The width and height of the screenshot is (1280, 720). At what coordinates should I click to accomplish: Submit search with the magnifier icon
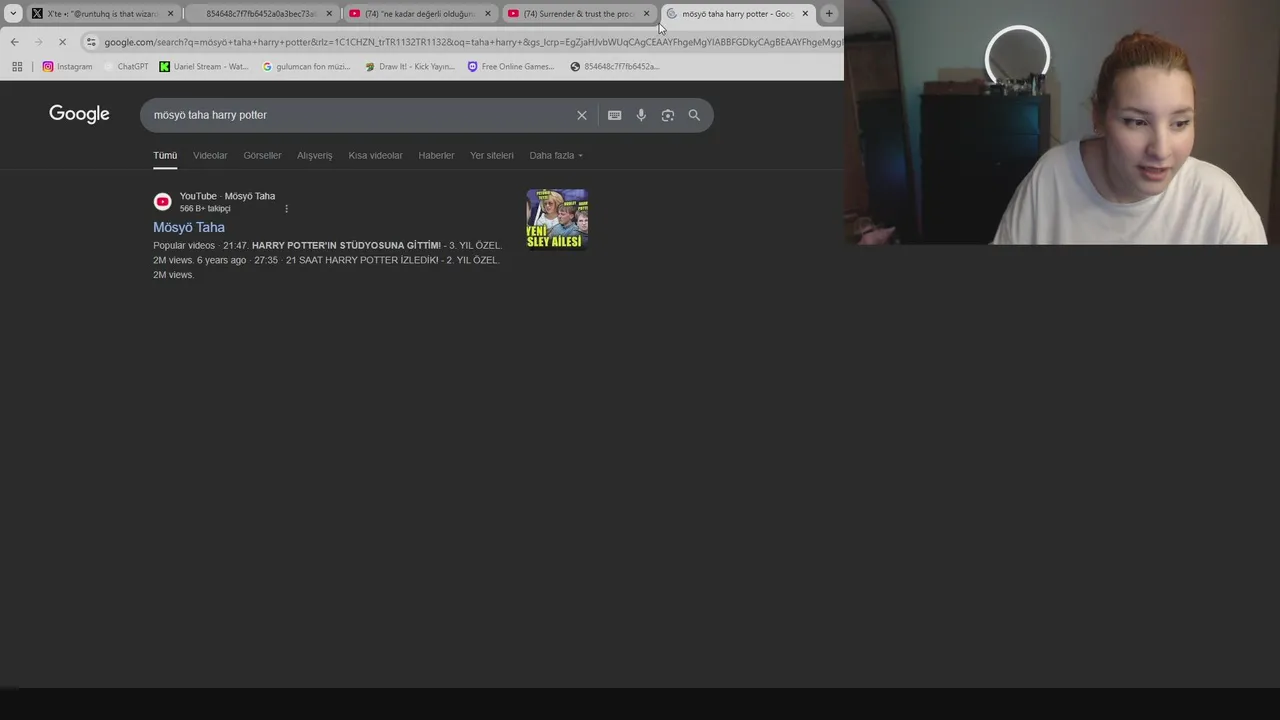pos(694,115)
